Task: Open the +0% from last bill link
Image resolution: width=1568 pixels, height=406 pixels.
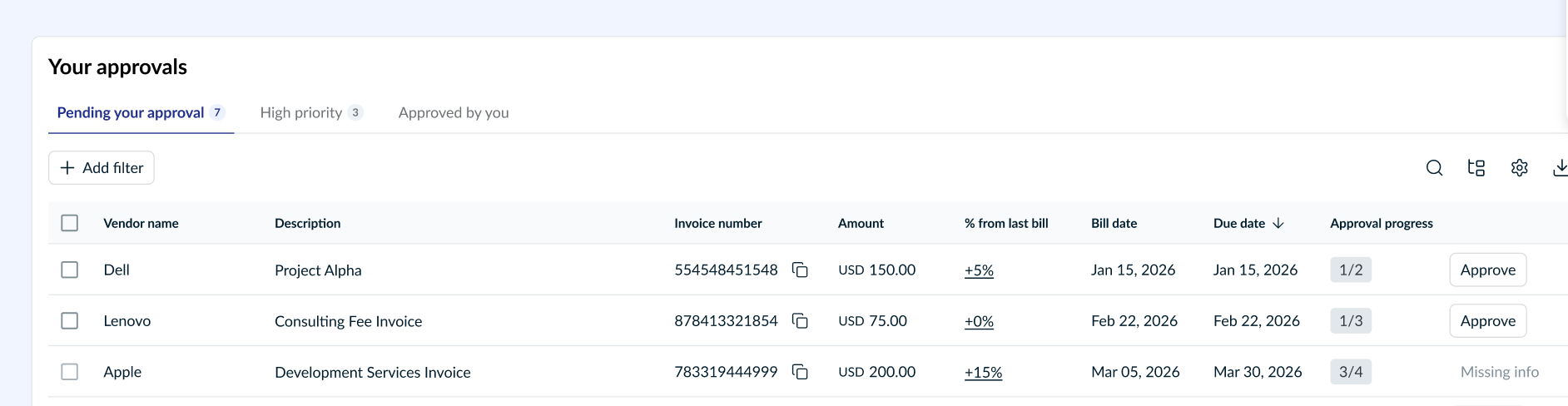Action: (979, 321)
